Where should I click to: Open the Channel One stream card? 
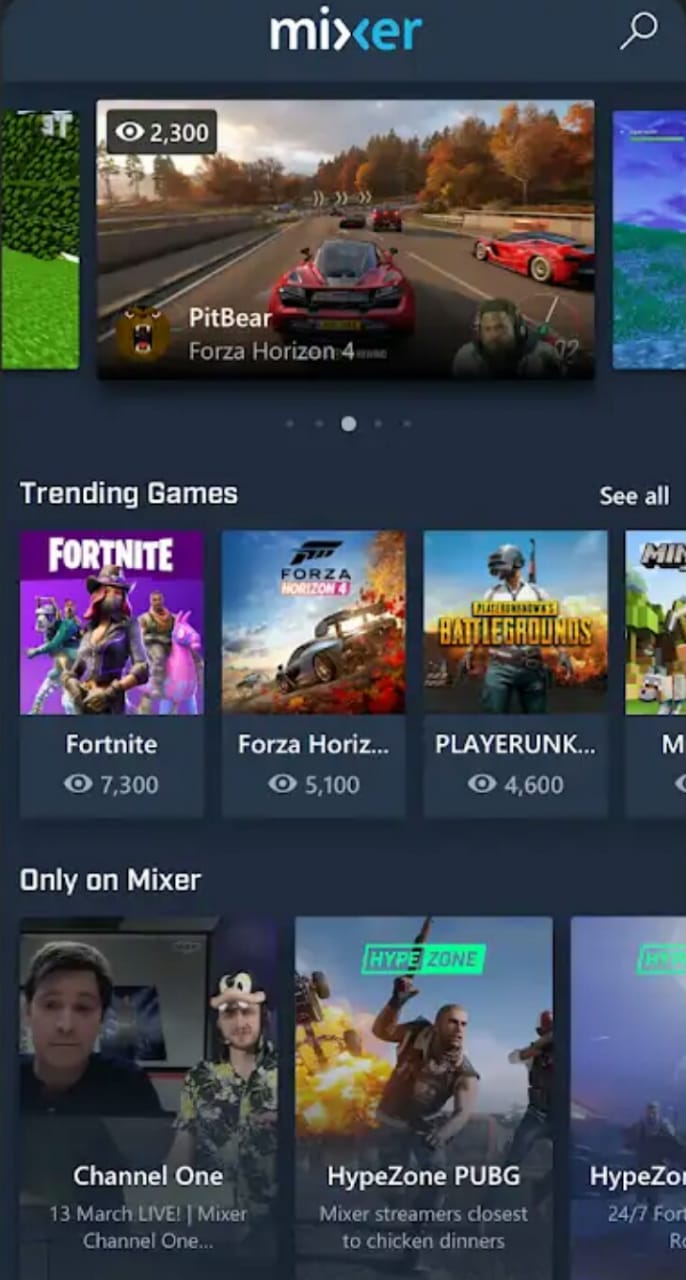point(148,1098)
